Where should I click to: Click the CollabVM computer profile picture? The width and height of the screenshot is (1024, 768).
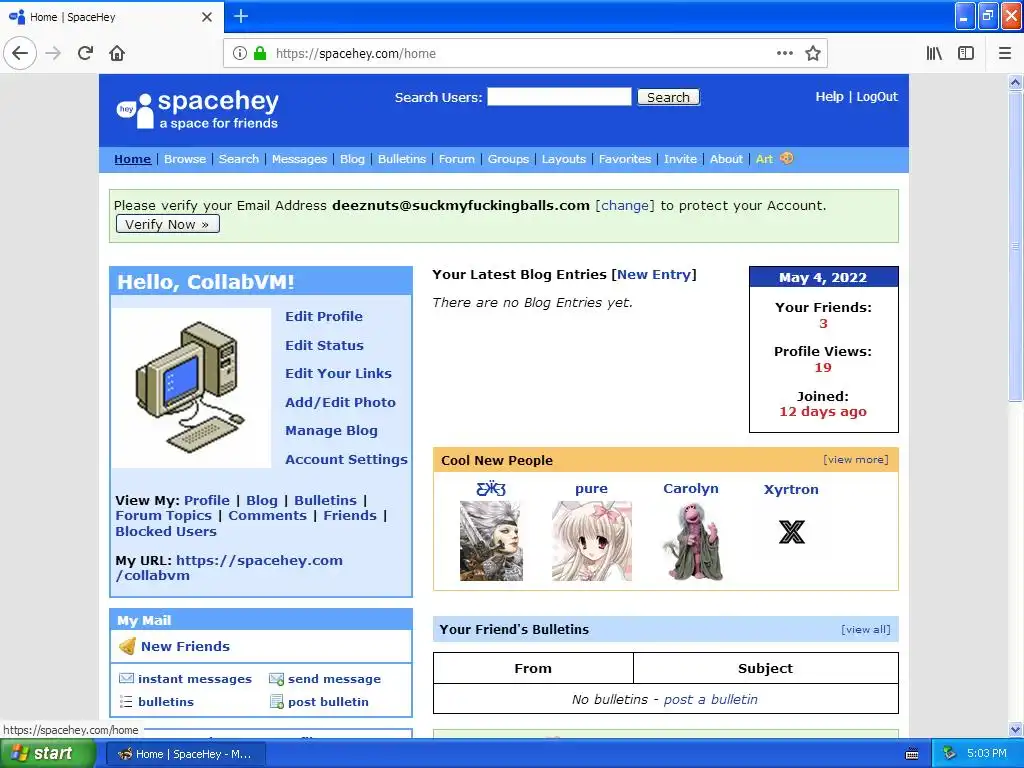pyautogui.click(x=191, y=388)
